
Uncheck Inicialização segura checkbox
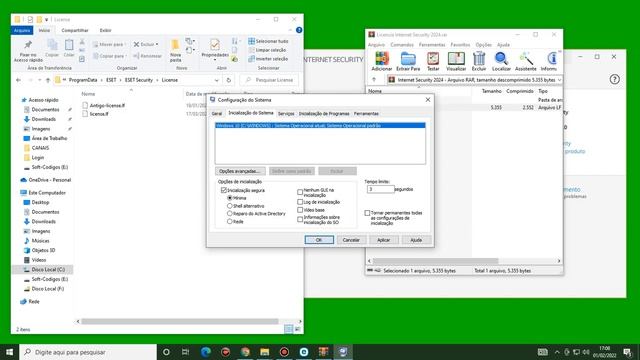tap(224, 190)
